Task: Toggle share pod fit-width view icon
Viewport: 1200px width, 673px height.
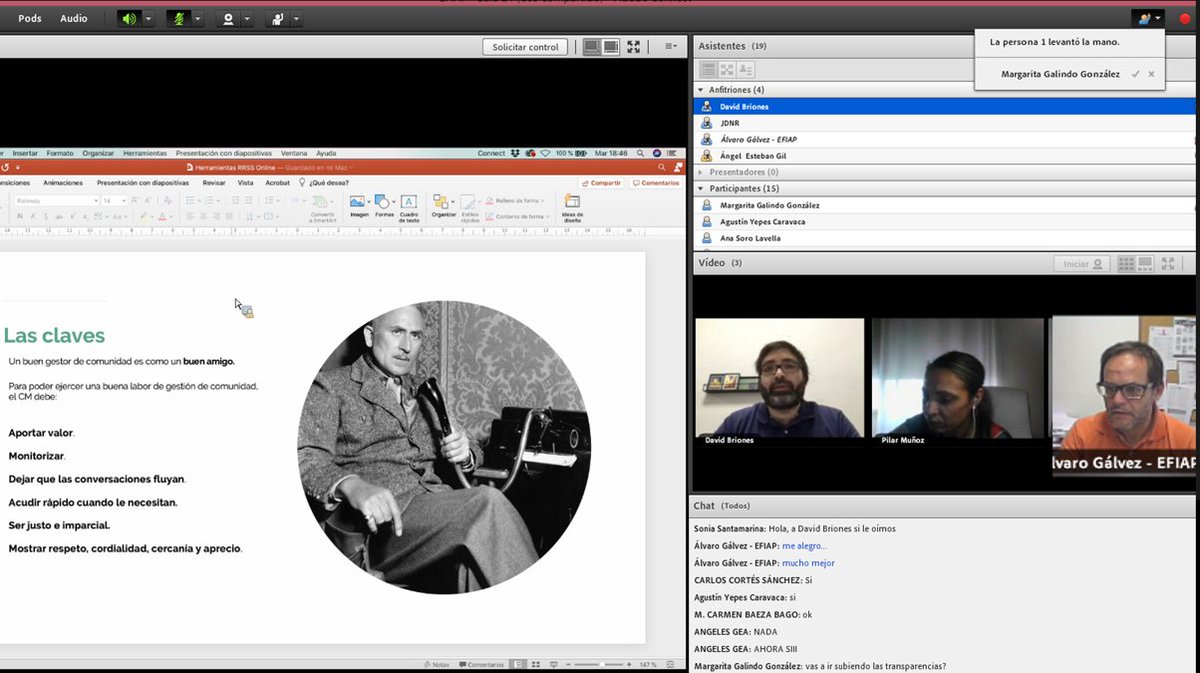Action: click(592, 47)
